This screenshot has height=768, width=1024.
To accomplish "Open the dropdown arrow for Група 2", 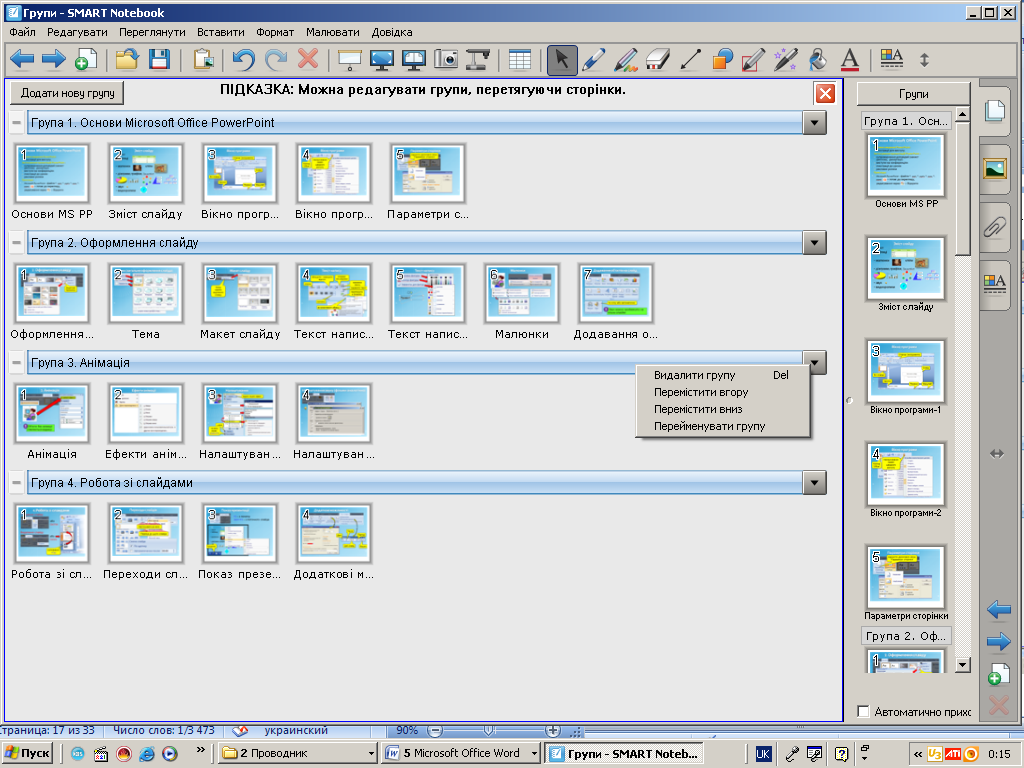I will tap(814, 242).
